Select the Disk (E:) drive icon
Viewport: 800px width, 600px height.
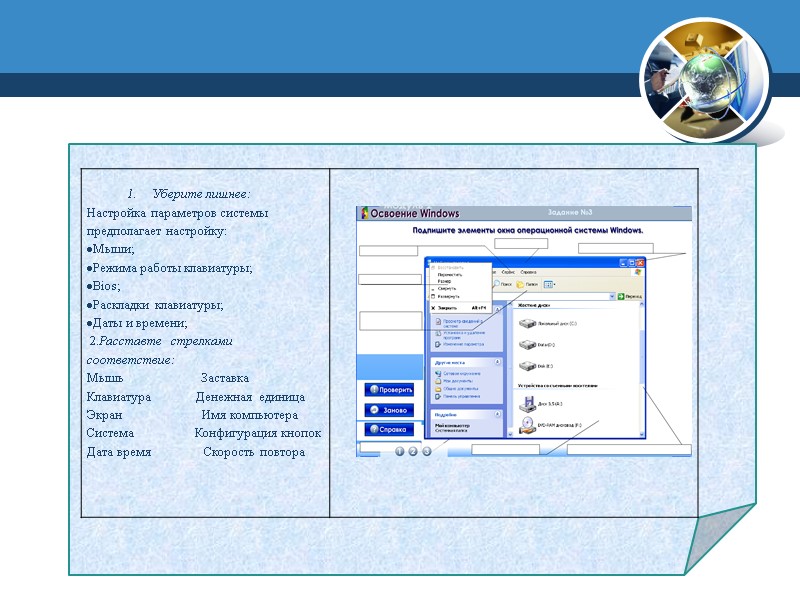pyautogui.click(x=528, y=366)
